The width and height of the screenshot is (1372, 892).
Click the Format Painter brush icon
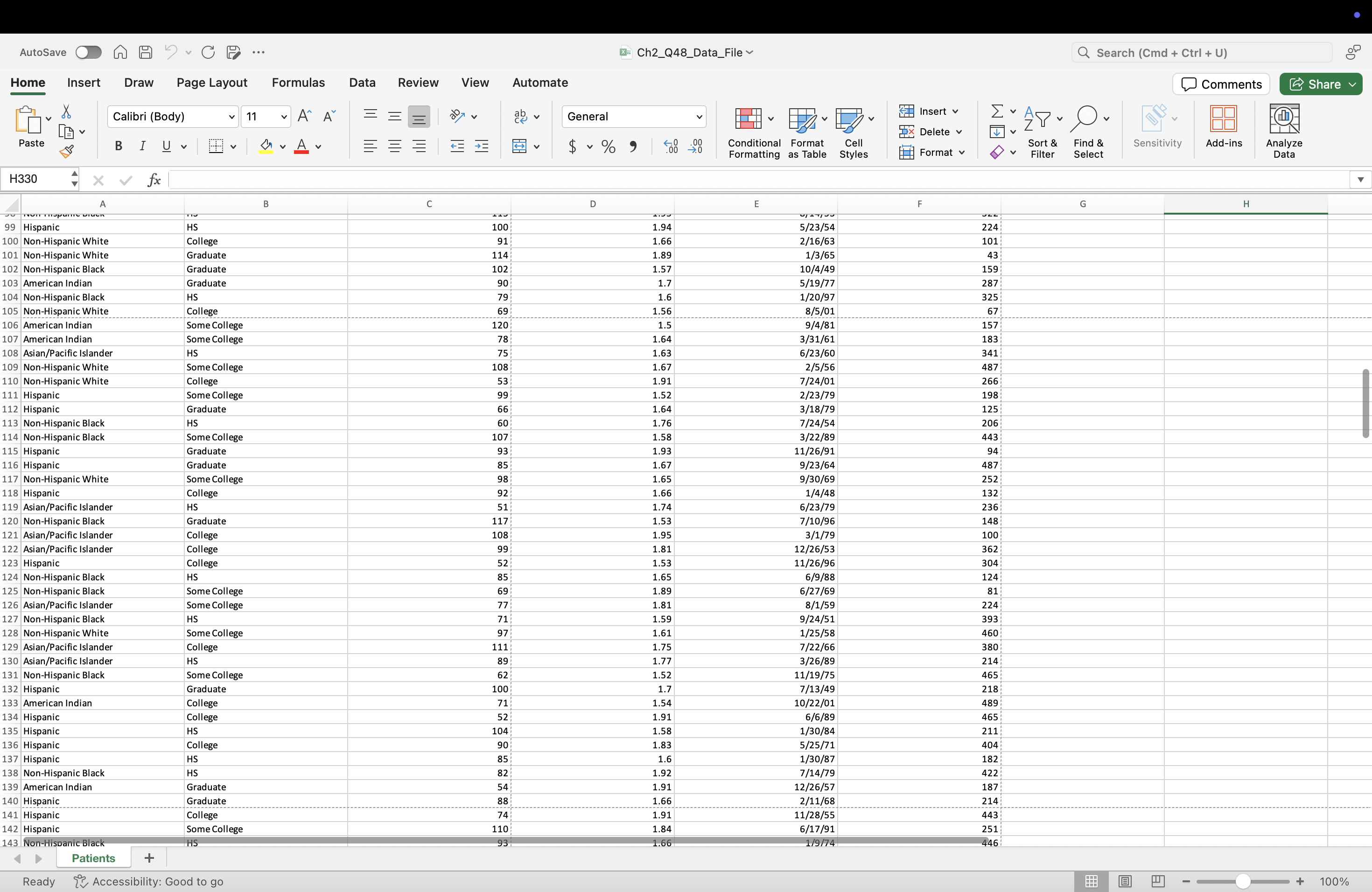tap(66, 152)
